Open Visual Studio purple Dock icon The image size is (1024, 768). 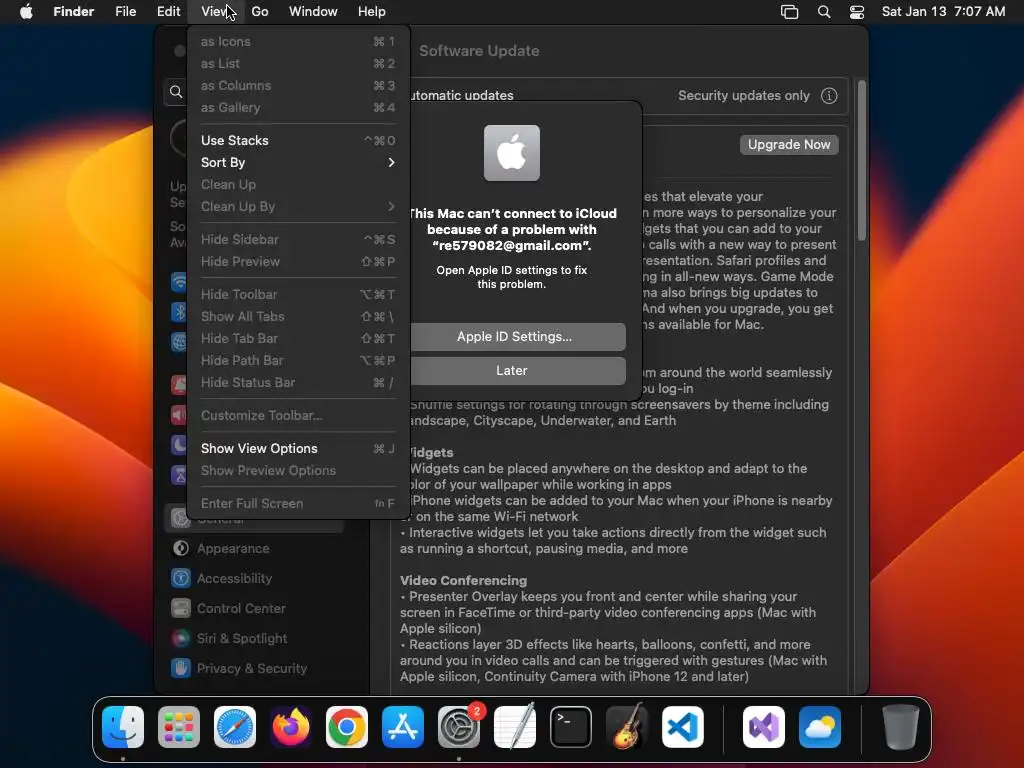coord(763,727)
